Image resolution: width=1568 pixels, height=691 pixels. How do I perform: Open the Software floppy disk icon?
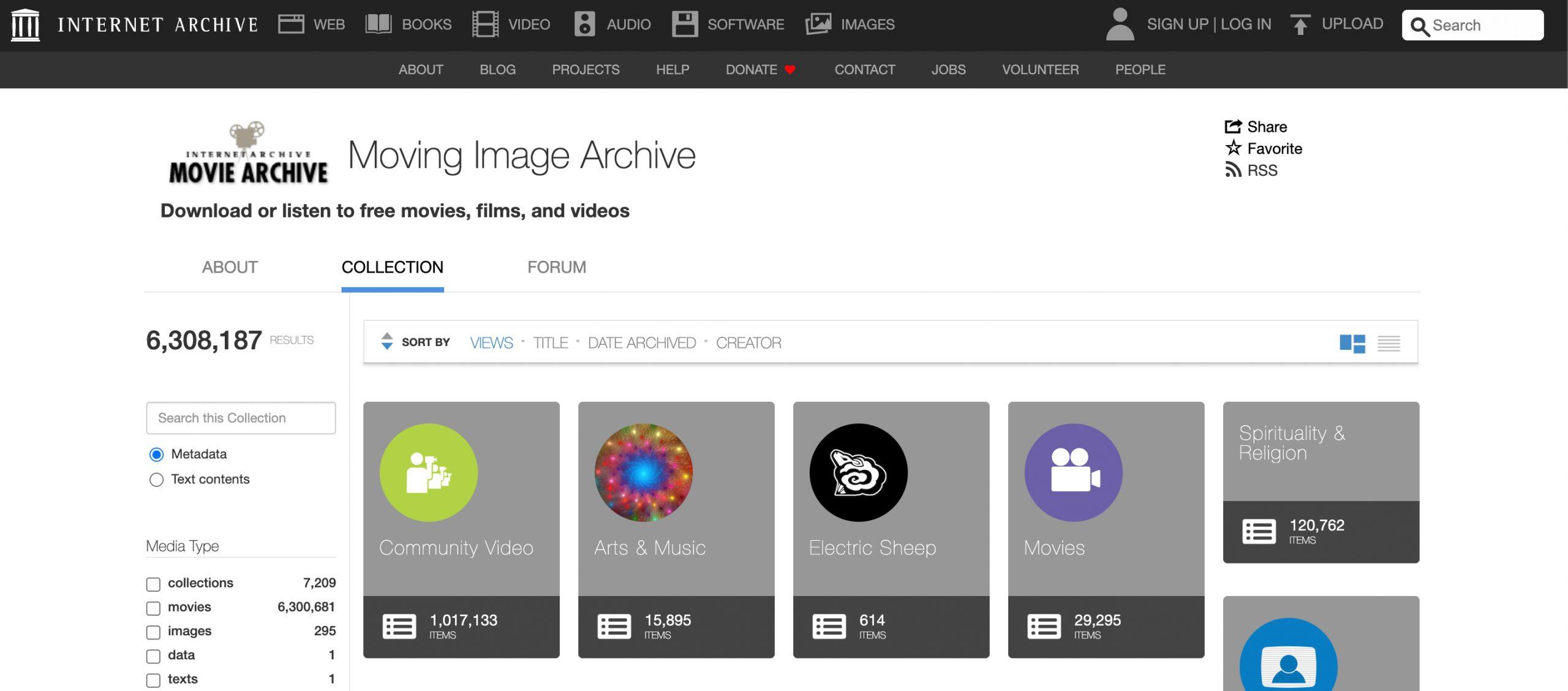point(685,25)
